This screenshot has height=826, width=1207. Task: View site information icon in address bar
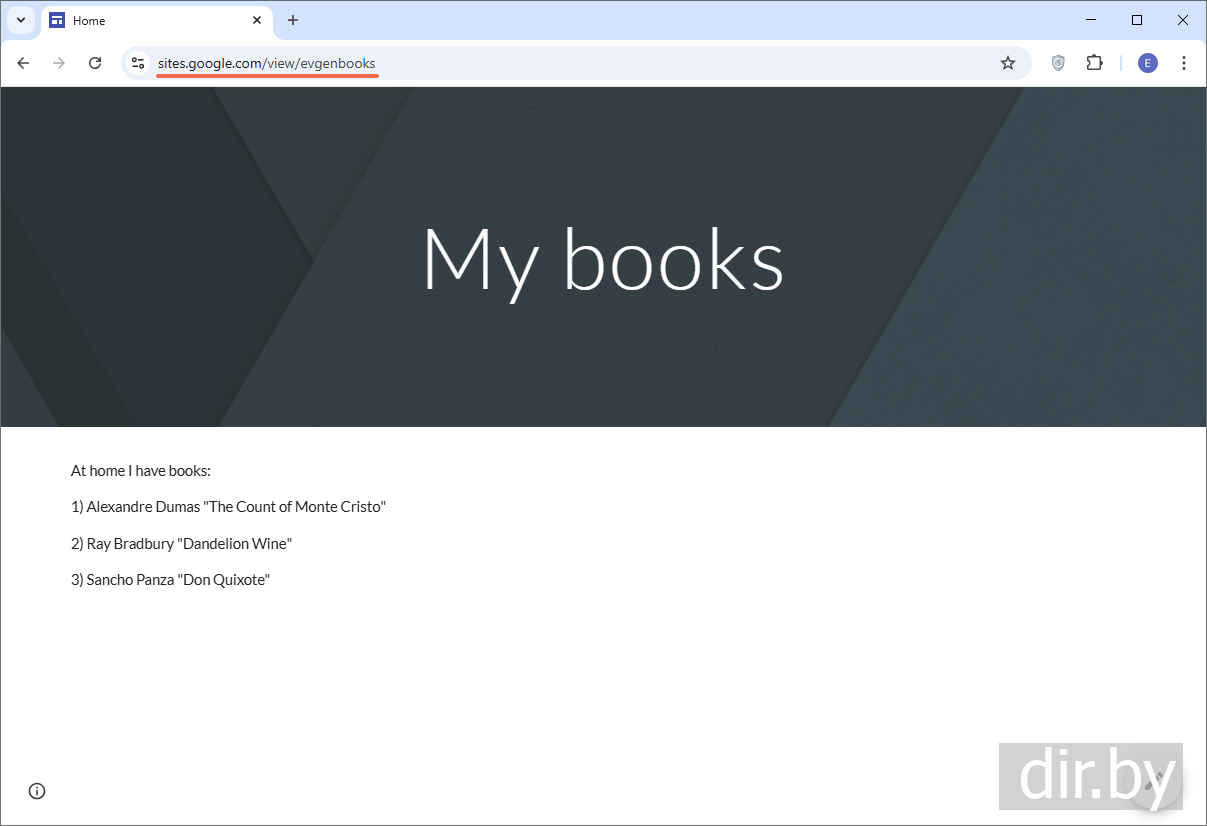(138, 63)
